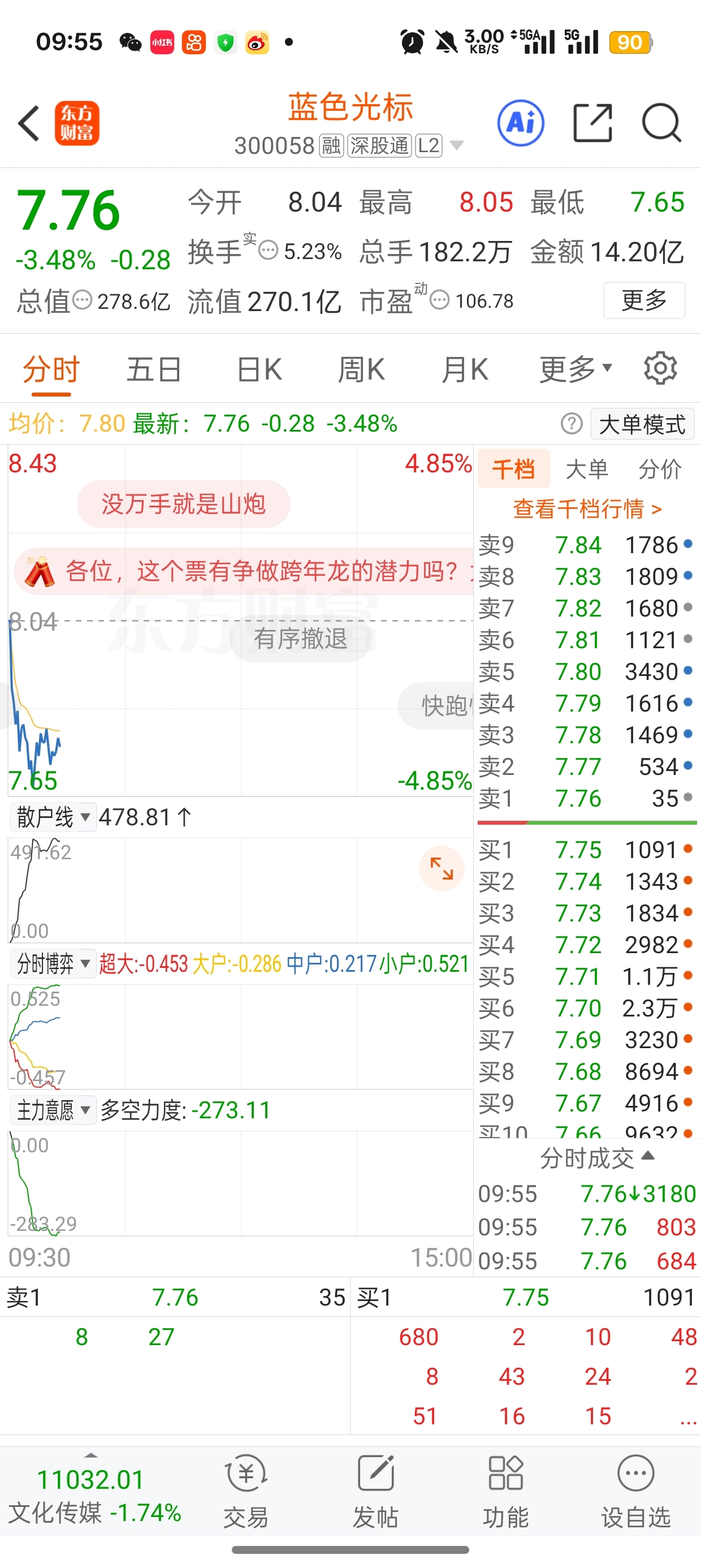This screenshot has height=1568, width=701.
Task: Tap the back arrow icon
Action: coord(29,123)
